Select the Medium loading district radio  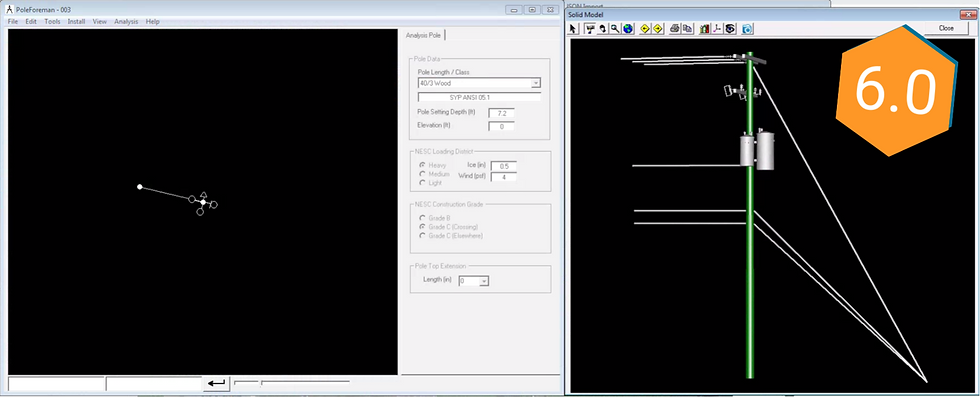coord(423,174)
